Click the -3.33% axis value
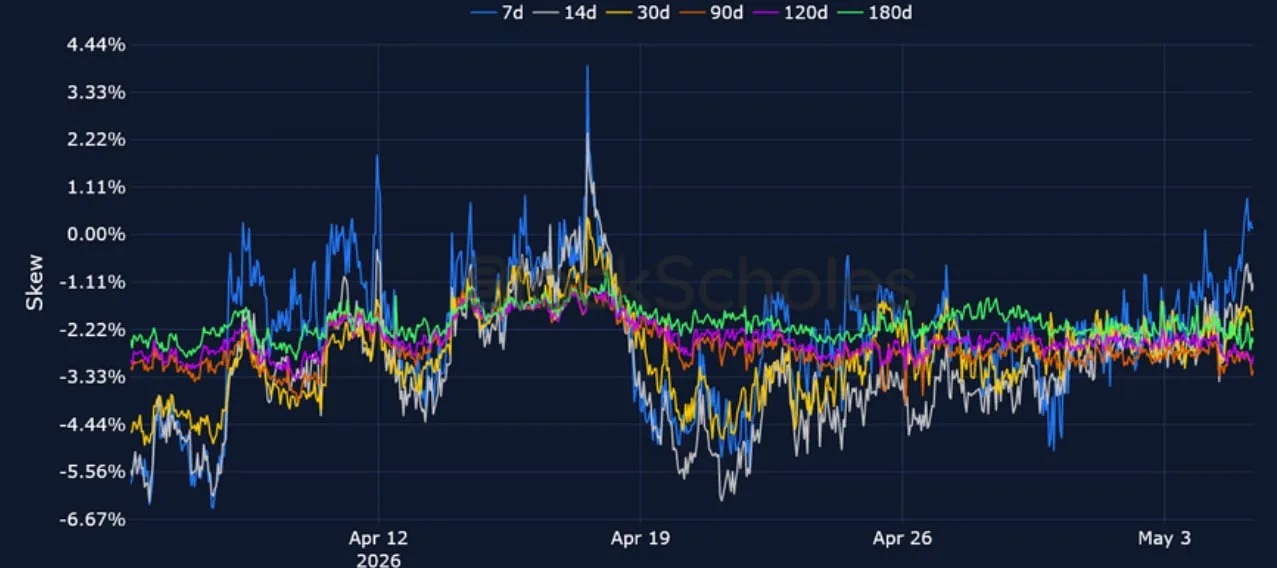This screenshot has width=1277, height=568. point(93,376)
